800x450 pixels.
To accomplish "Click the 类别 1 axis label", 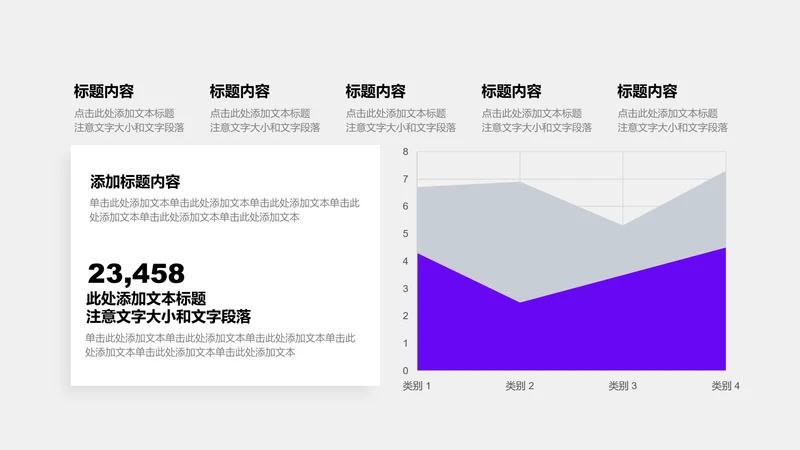I will click(x=416, y=386).
